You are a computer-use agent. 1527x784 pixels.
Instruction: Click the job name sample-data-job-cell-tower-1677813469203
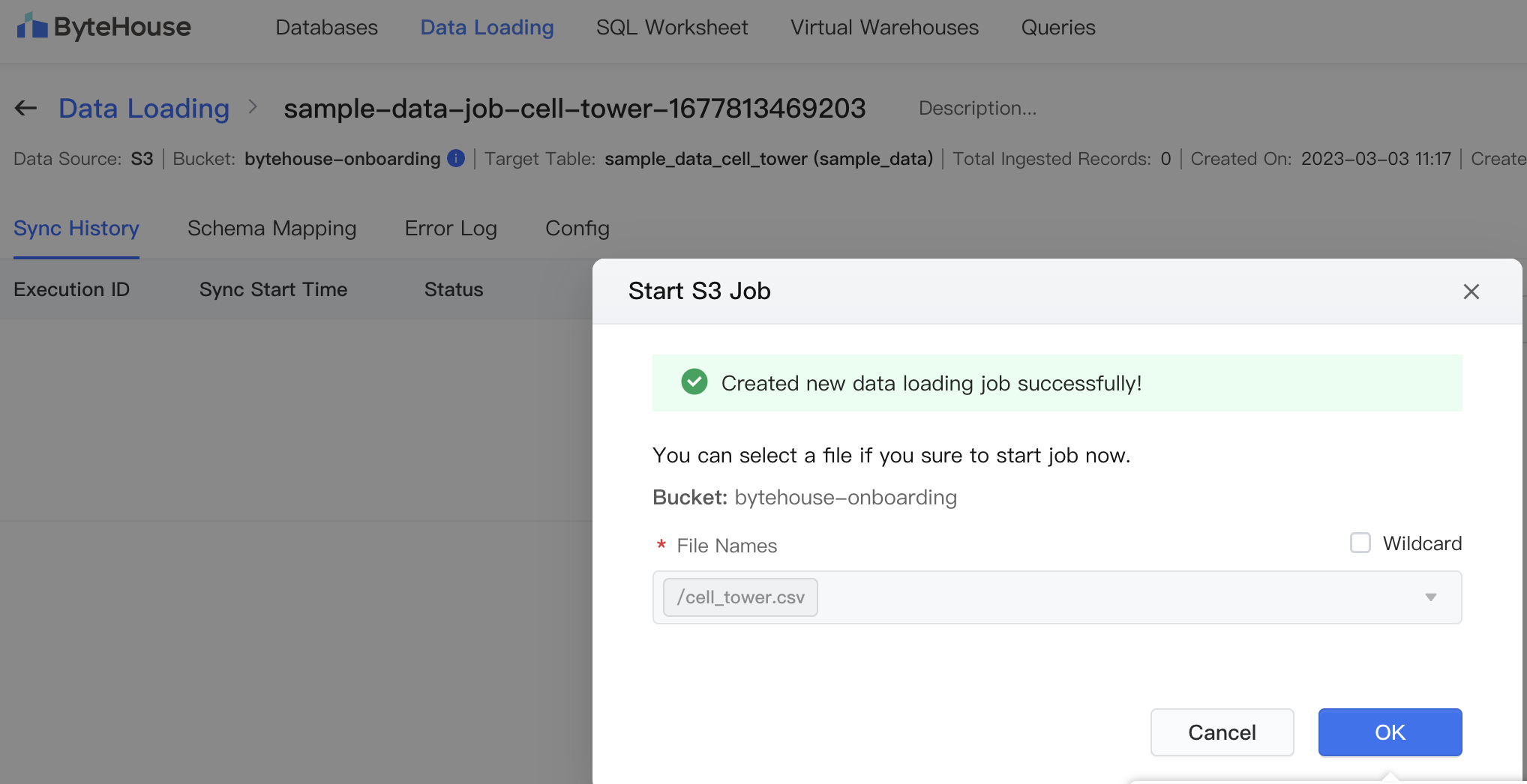[x=574, y=109]
